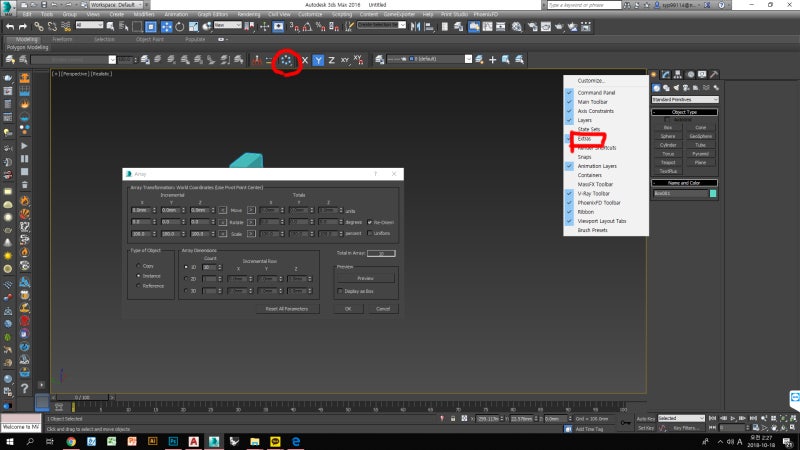Toggle the Re-Orient checkbox
This screenshot has height=450, width=800.
pyautogui.click(x=370, y=222)
